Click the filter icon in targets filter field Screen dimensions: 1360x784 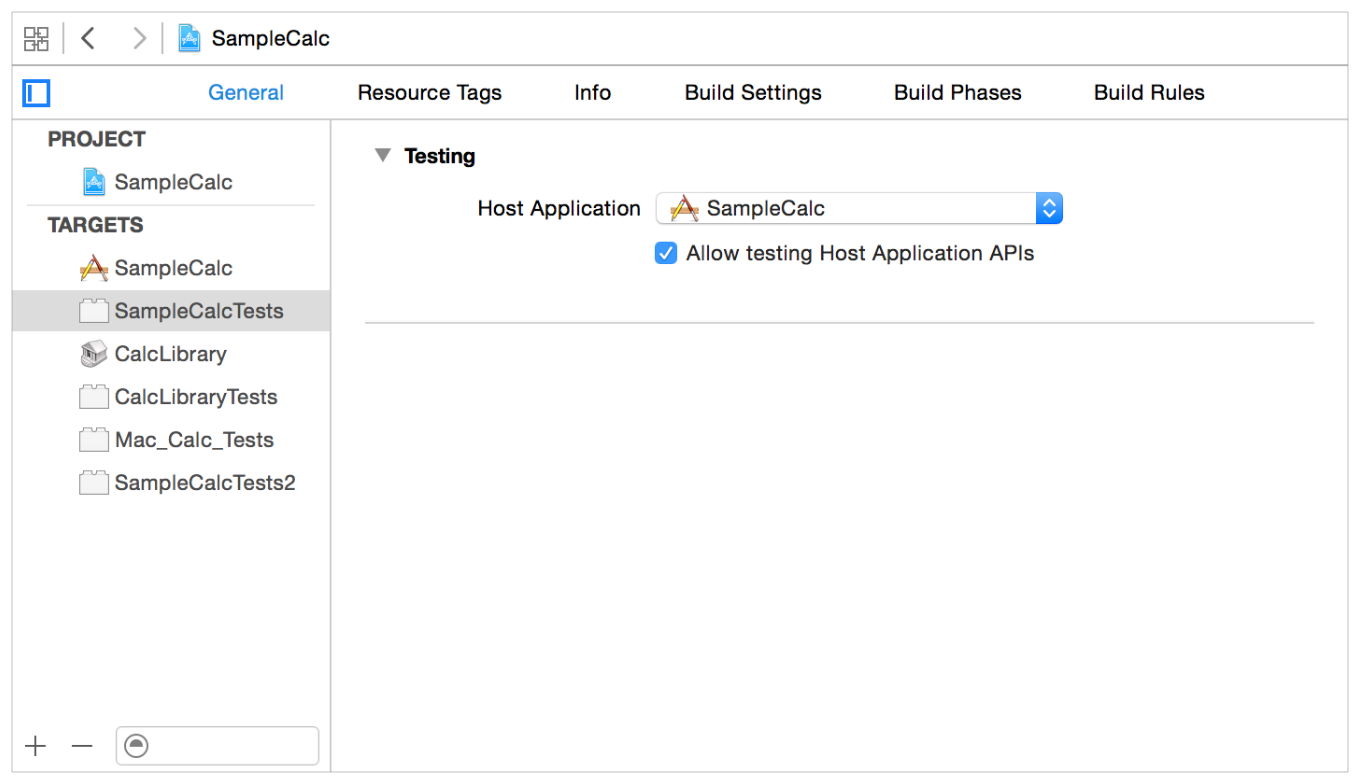pyautogui.click(x=137, y=746)
